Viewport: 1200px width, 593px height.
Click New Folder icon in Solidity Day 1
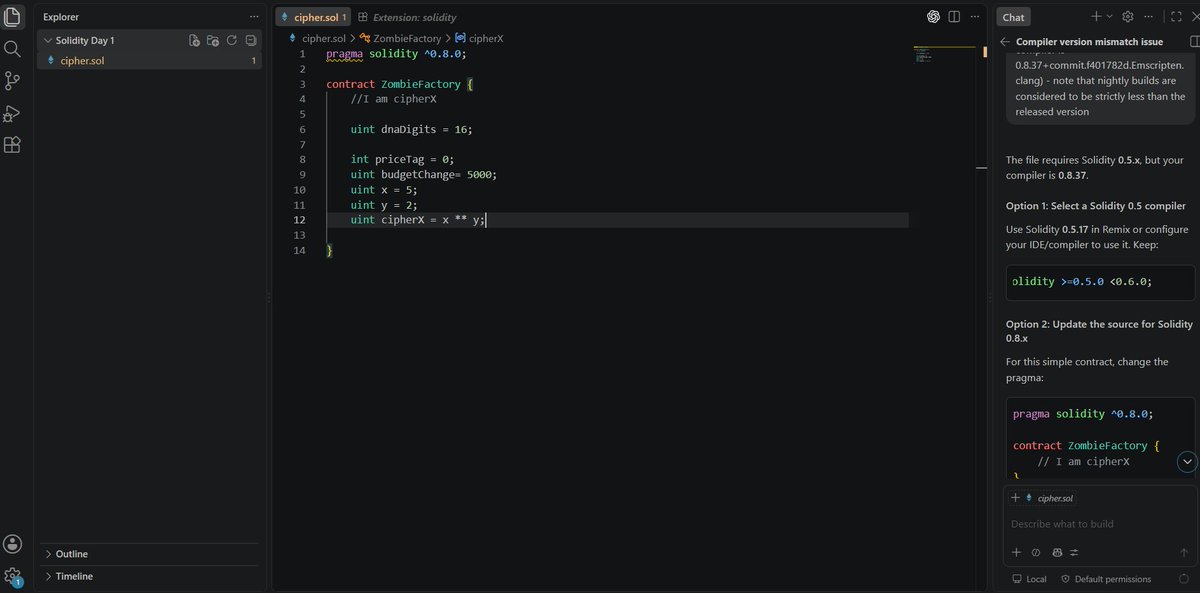click(x=213, y=41)
